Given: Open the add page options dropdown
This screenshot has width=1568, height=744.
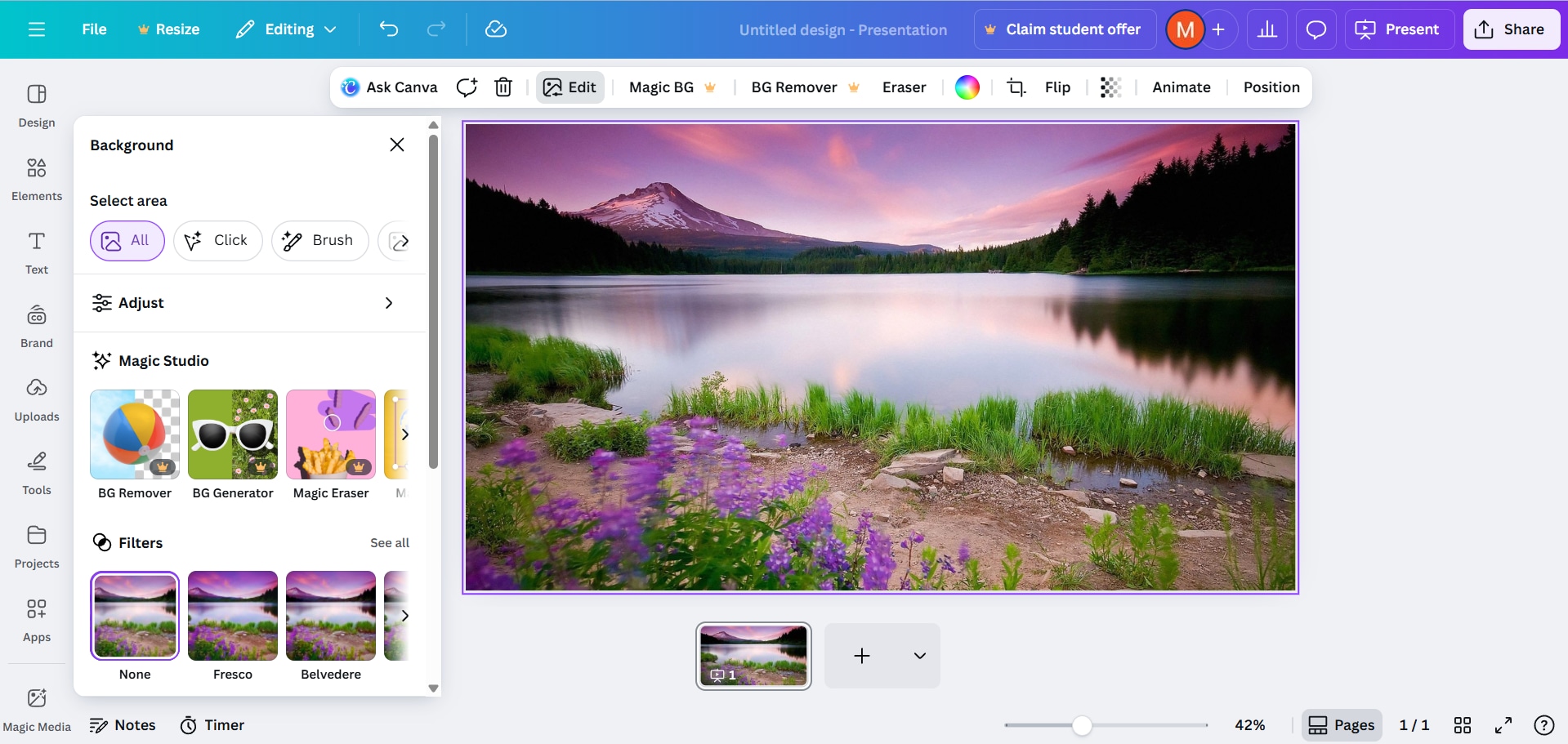Looking at the screenshot, I should pyautogui.click(x=920, y=656).
